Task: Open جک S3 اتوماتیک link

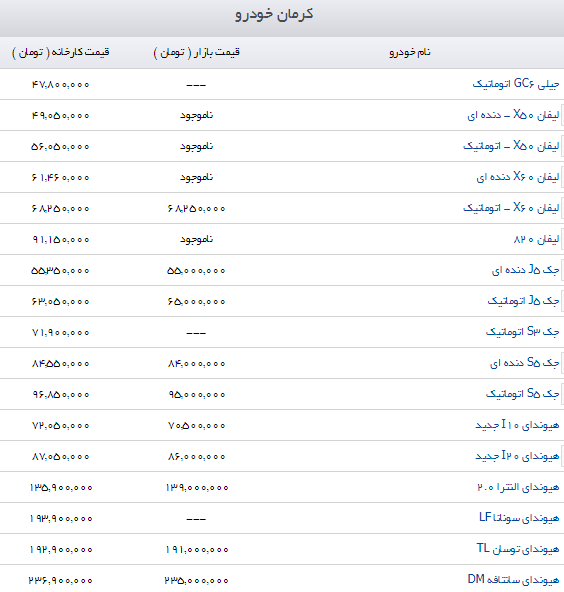Action: [522, 332]
